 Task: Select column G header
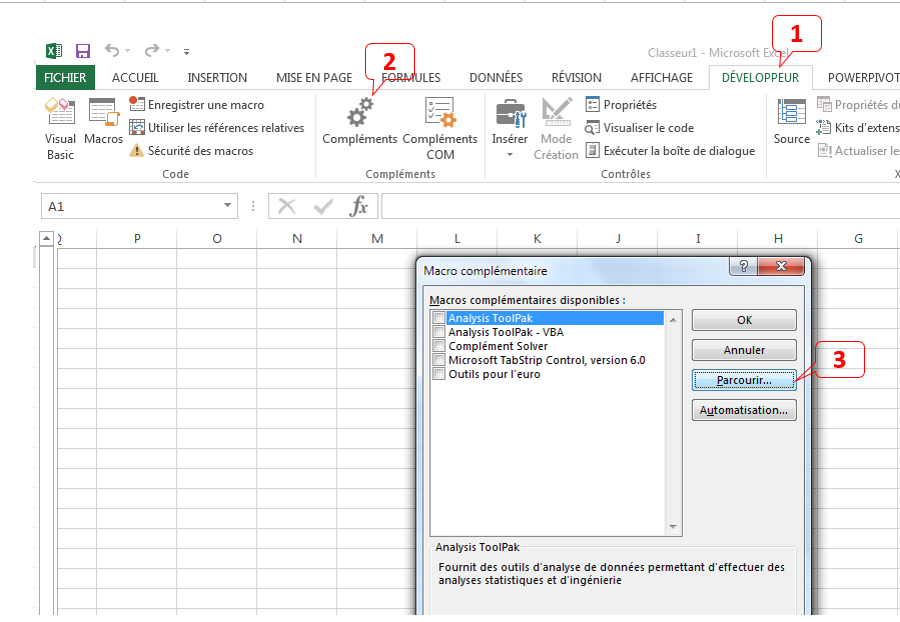click(x=858, y=239)
